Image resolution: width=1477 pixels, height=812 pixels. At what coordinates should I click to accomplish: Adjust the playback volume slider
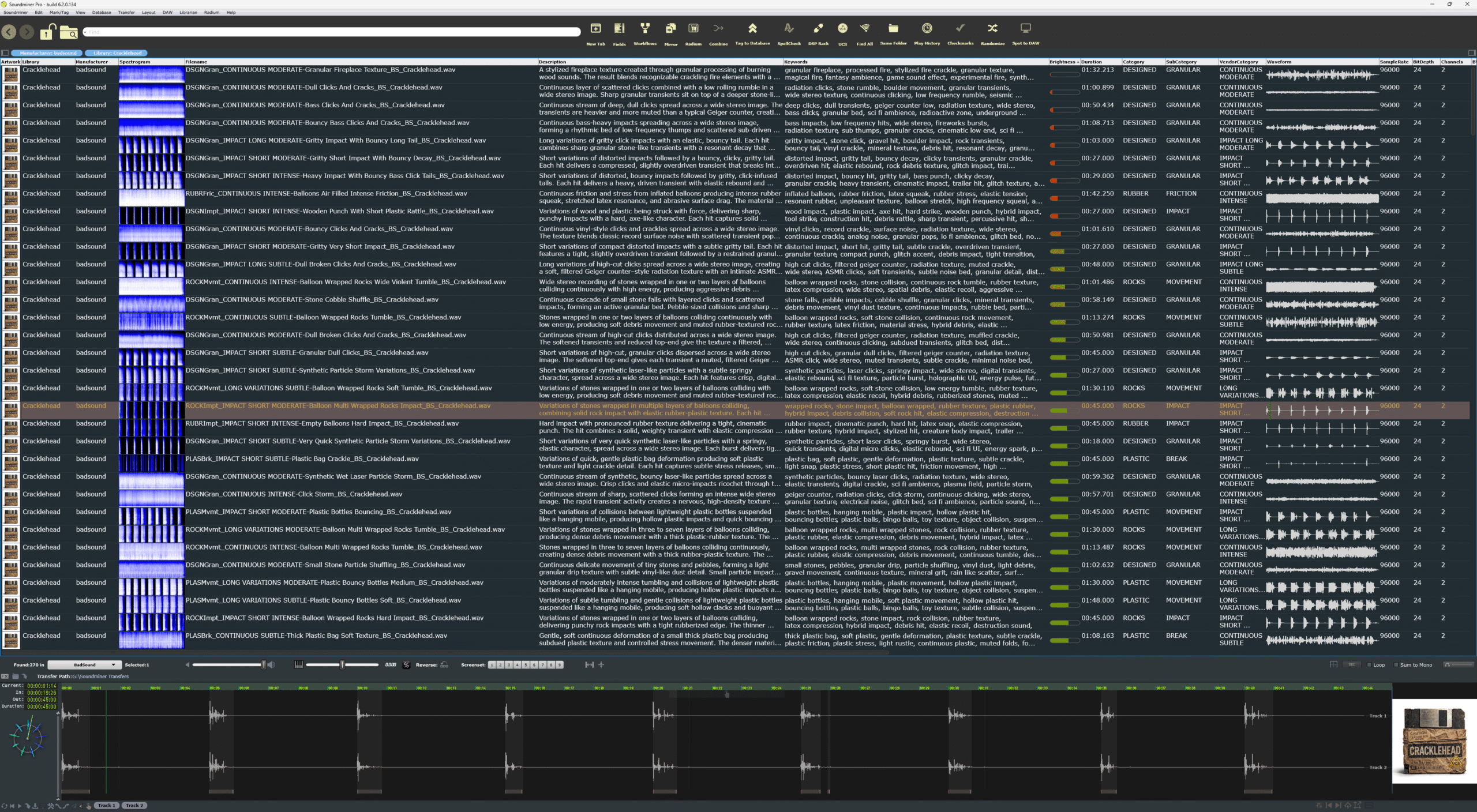pos(263,665)
